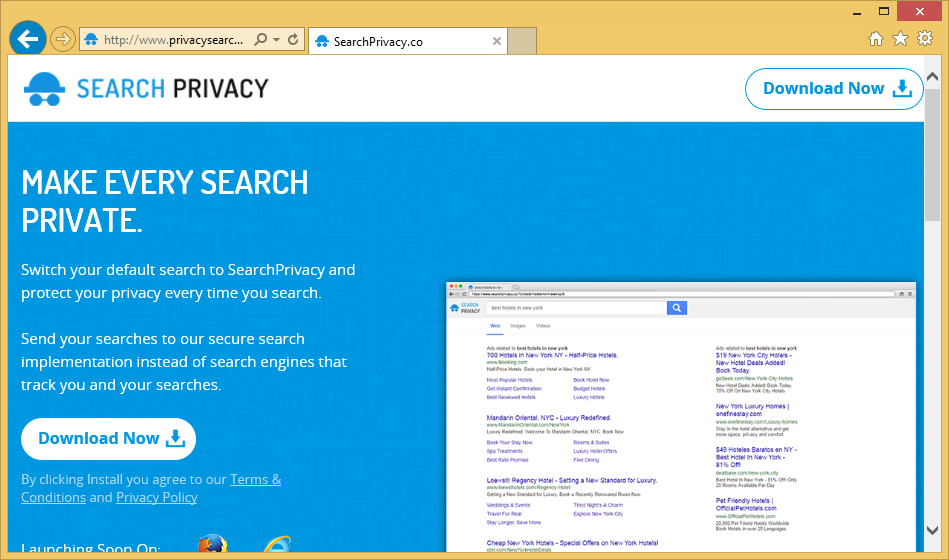
Task: Click the browser forward arrow button
Action: (62, 40)
